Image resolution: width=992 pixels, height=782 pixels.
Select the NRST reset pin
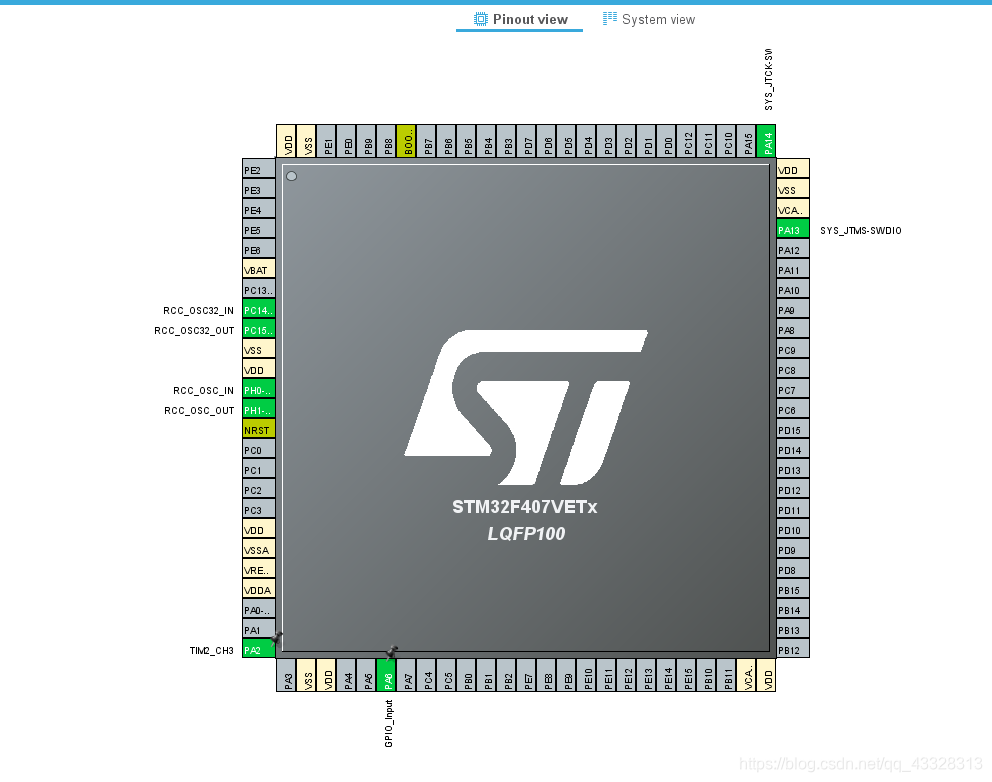(x=257, y=429)
